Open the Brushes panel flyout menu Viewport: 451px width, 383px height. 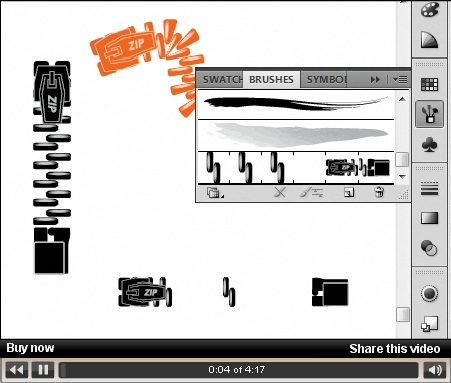tap(400, 80)
